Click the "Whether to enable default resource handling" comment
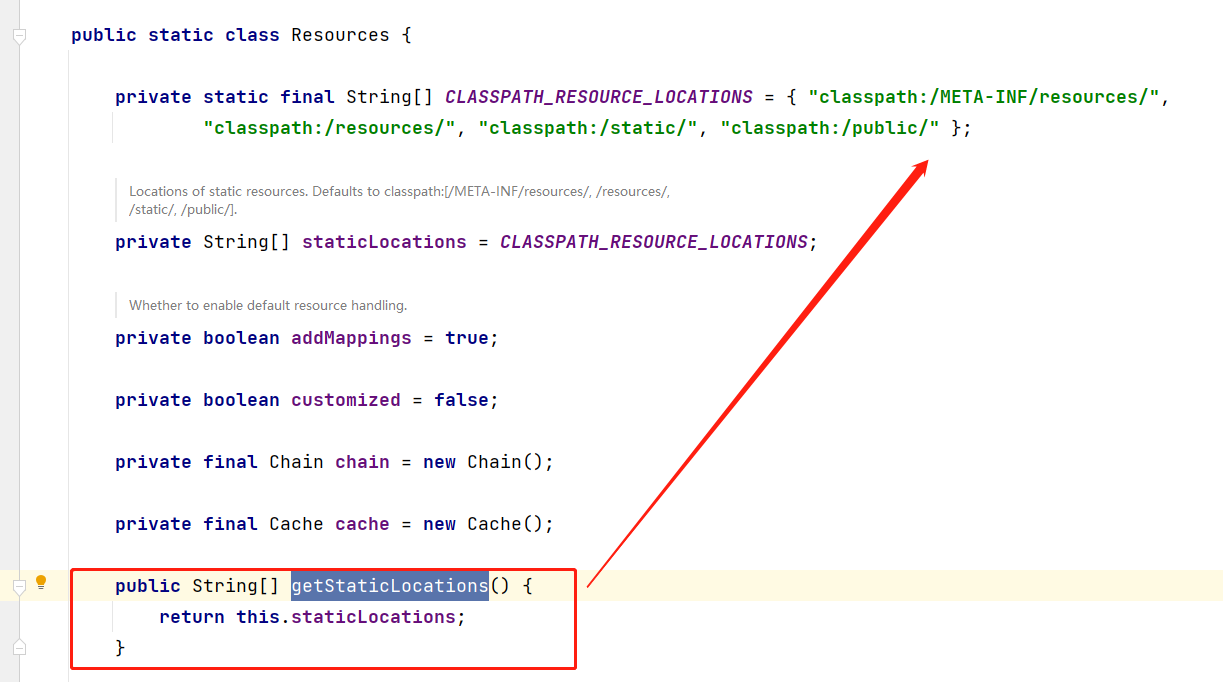 268,305
